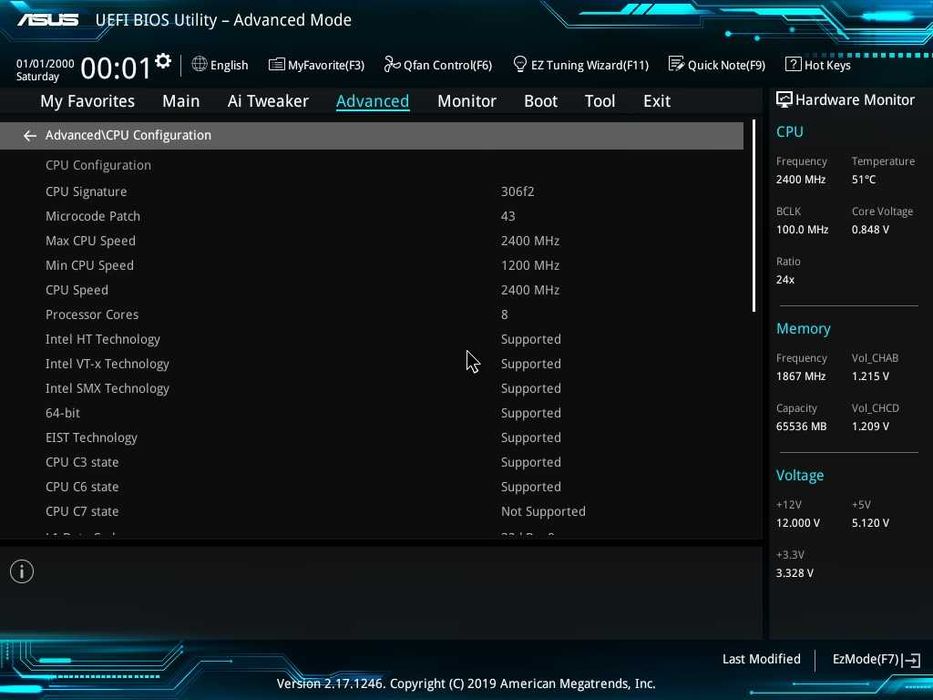Click the Advanced\CPU Configuration breadcrumb text
933x700 pixels.
pos(128,135)
